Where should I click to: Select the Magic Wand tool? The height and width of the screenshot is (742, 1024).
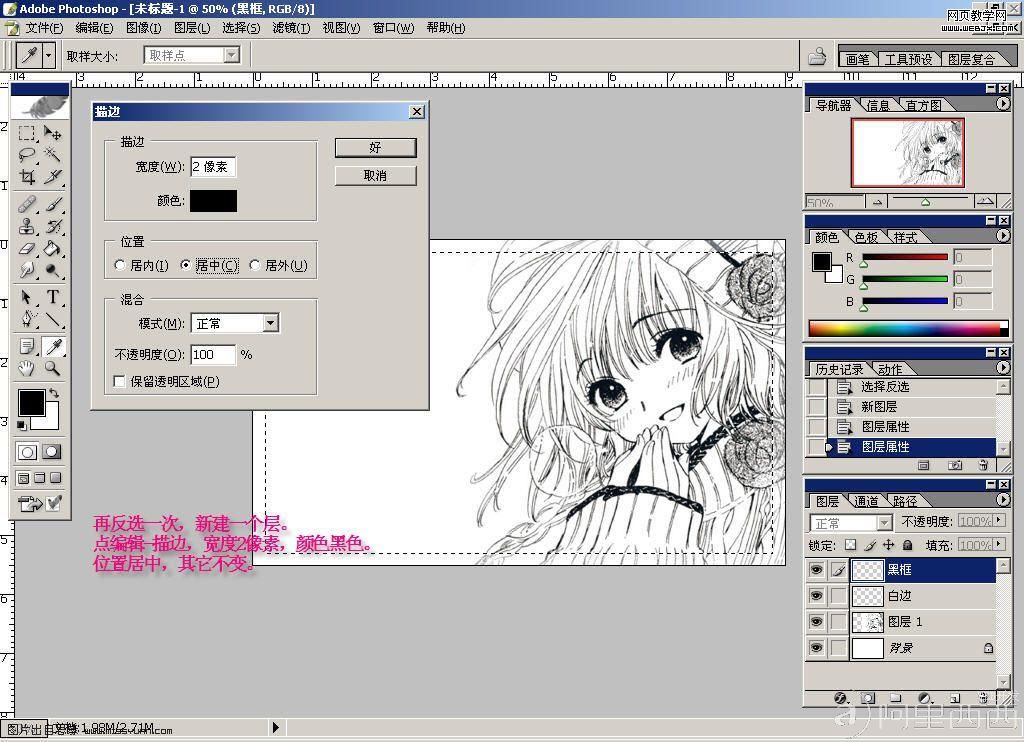(x=52, y=155)
